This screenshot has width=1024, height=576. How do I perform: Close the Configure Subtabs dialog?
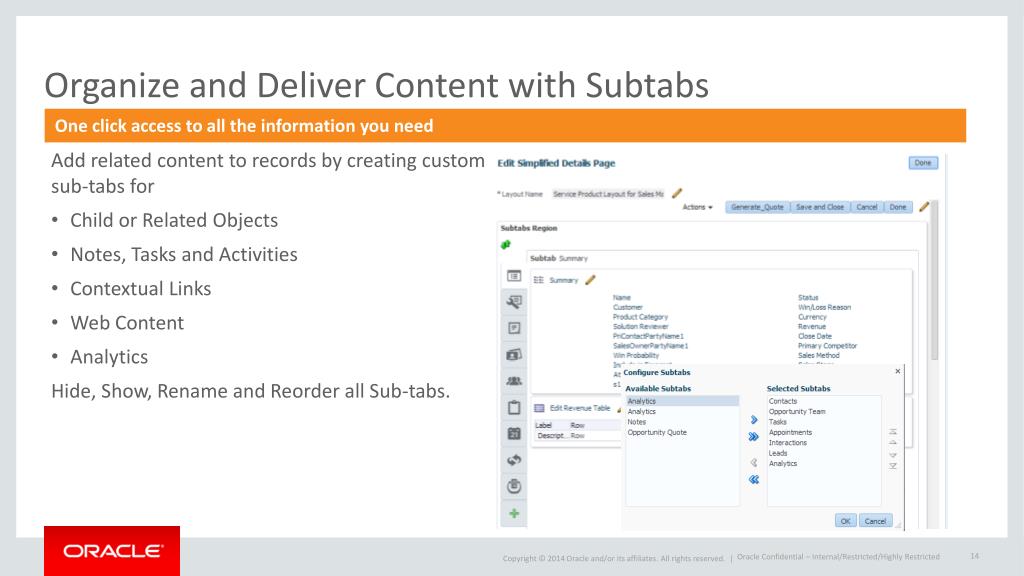(897, 371)
